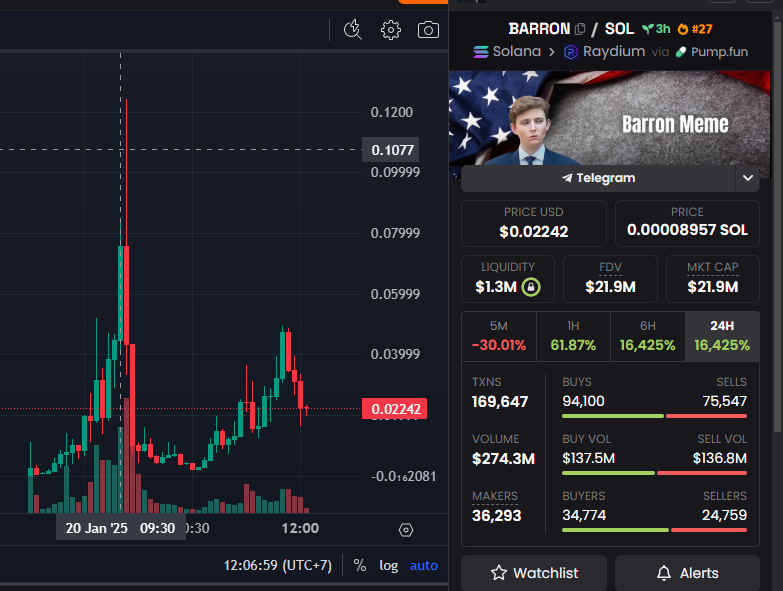Image resolution: width=783 pixels, height=591 pixels.
Task: Open timezone selector 12:06:59 (UTC+7)
Action: click(x=278, y=565)
